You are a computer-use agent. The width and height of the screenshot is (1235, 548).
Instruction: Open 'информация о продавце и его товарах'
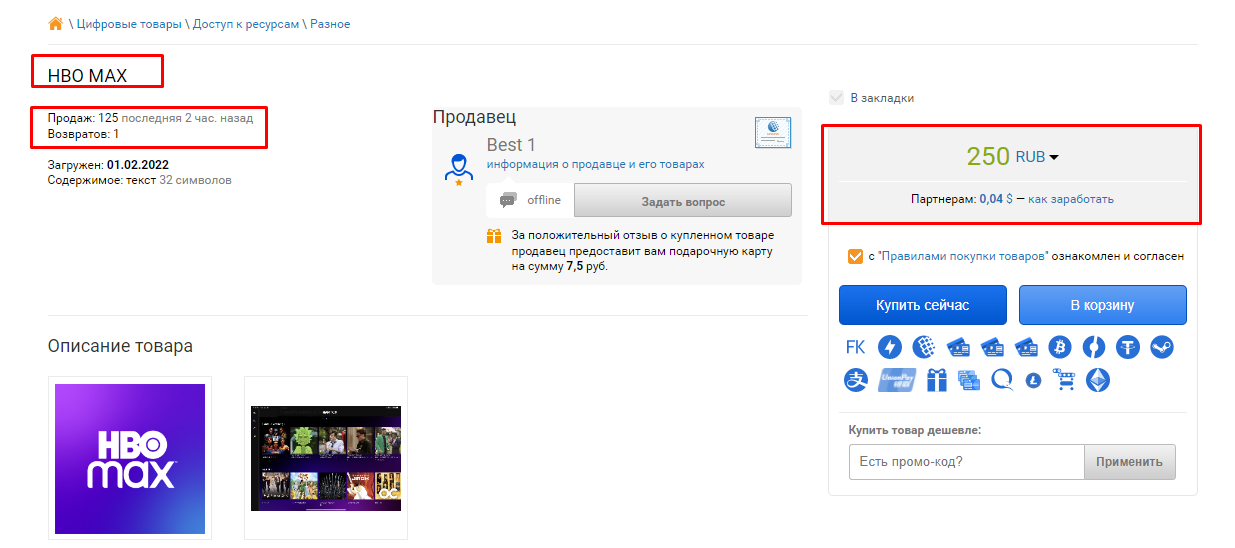[x=596, y=164]
